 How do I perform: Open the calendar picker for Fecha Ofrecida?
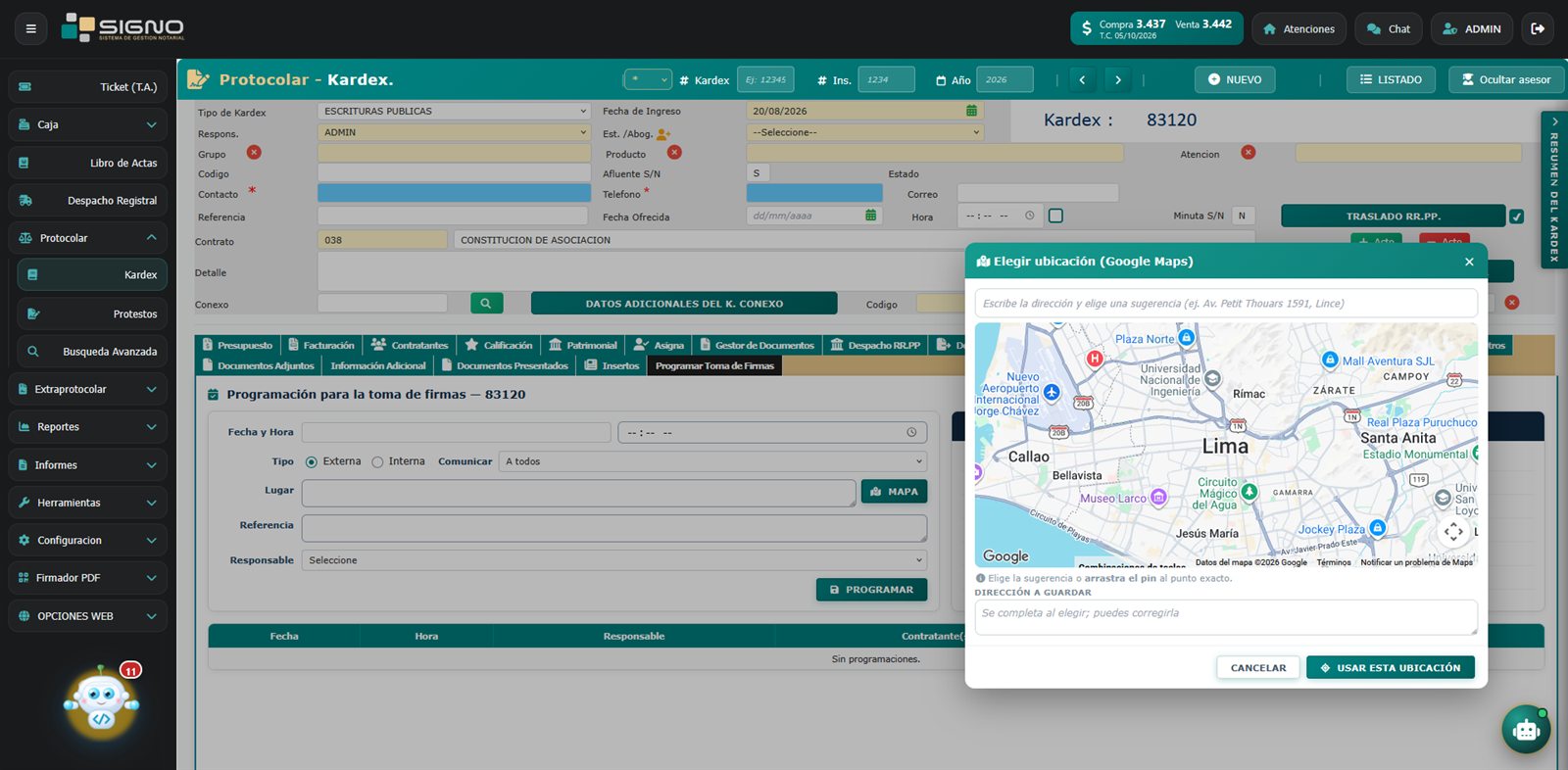pos(870,216)
